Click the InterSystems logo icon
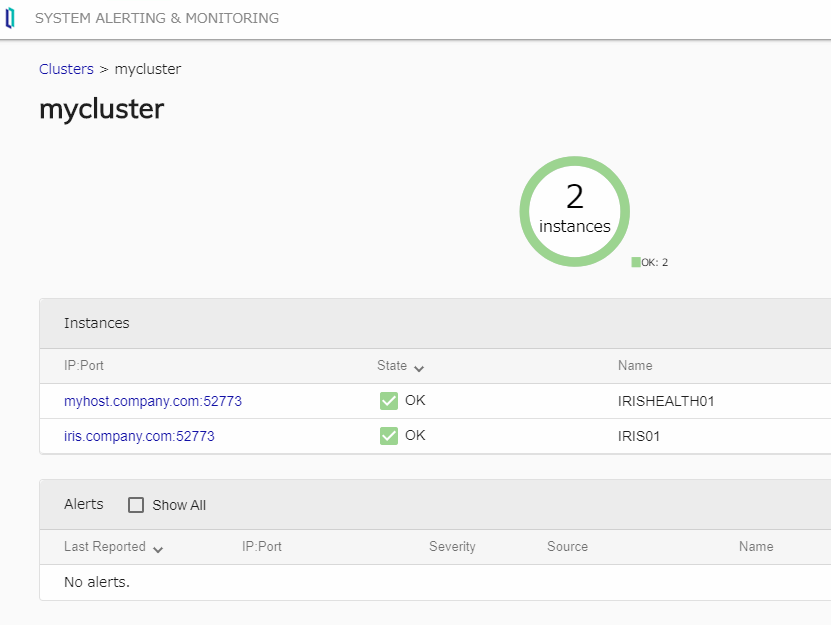831x625 pixels. (10, 19)
